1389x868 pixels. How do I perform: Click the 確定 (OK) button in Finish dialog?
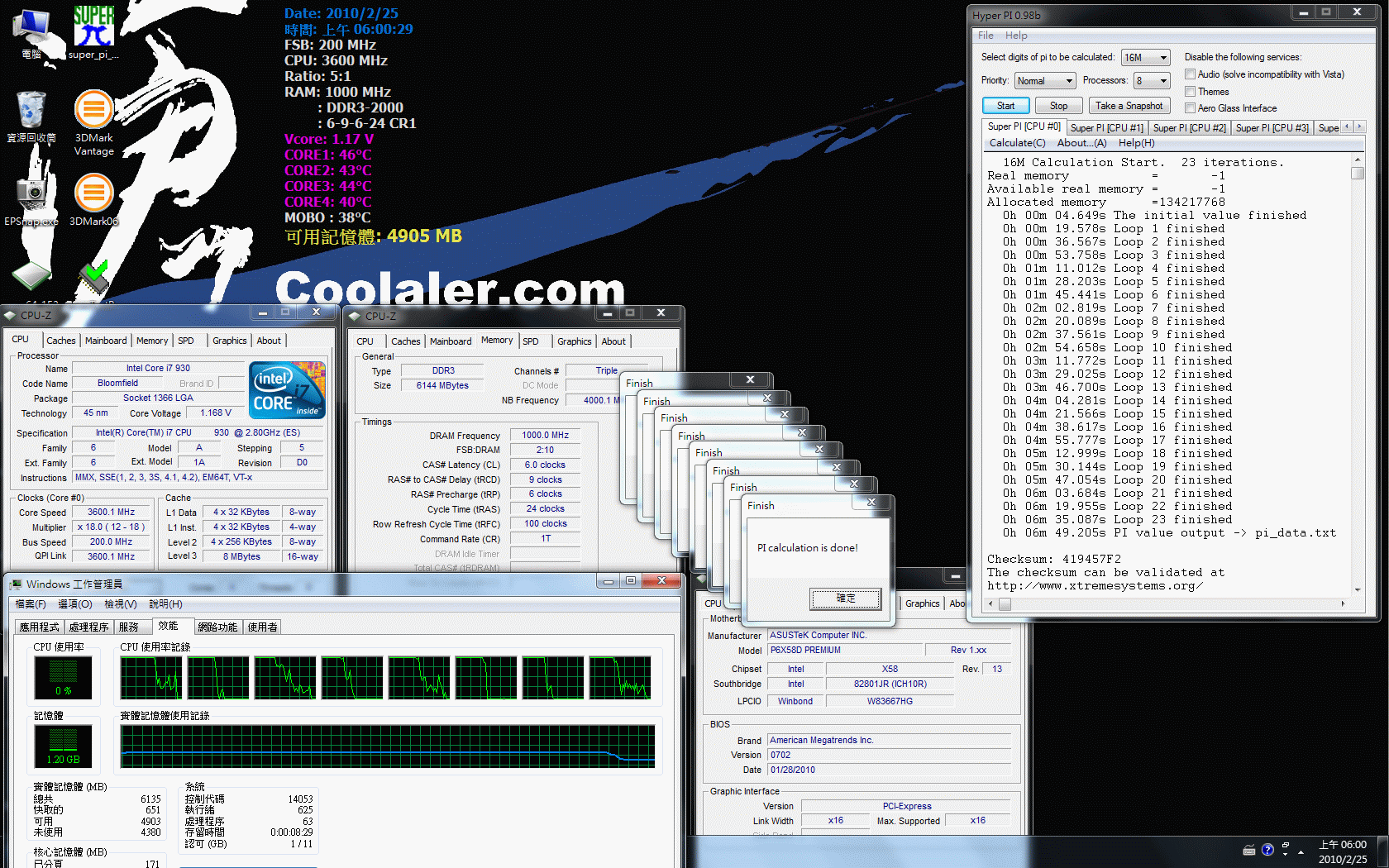coord(846,599)
